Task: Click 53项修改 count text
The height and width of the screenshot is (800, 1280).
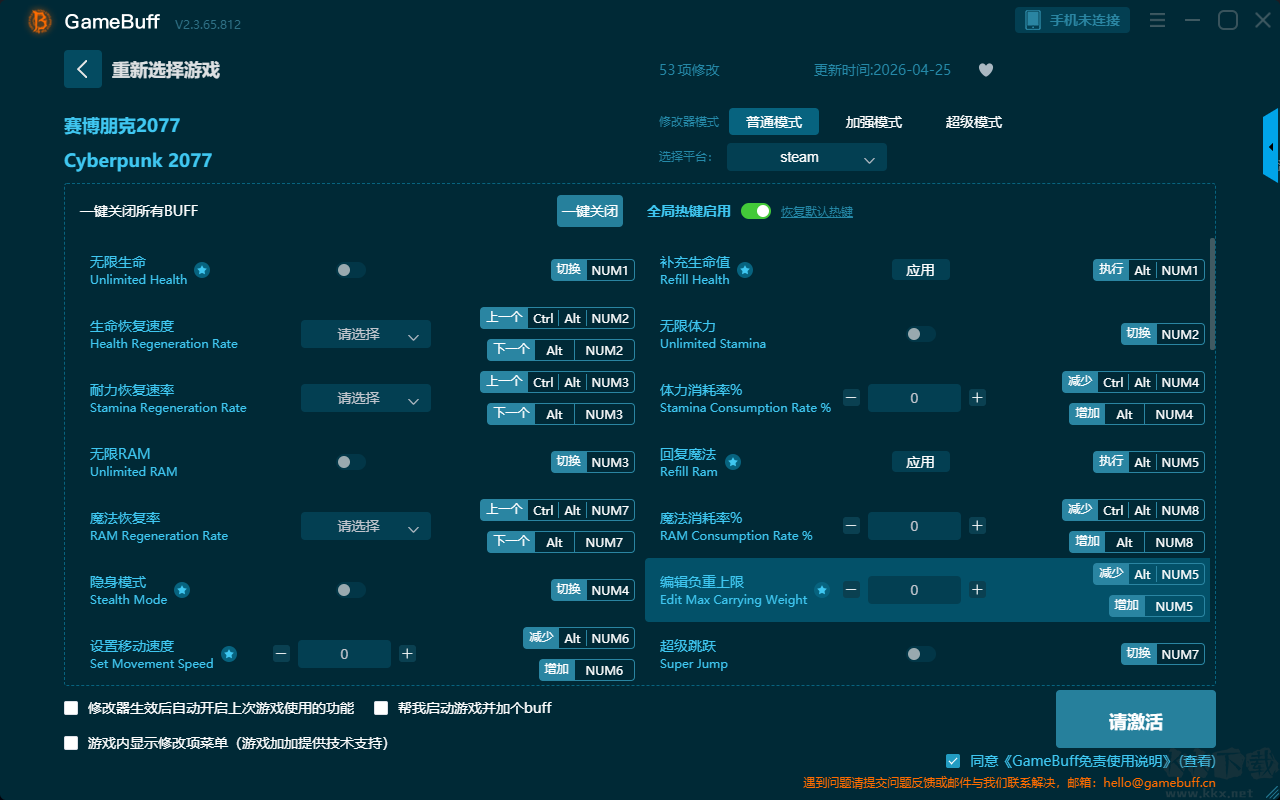Action: 689,70
